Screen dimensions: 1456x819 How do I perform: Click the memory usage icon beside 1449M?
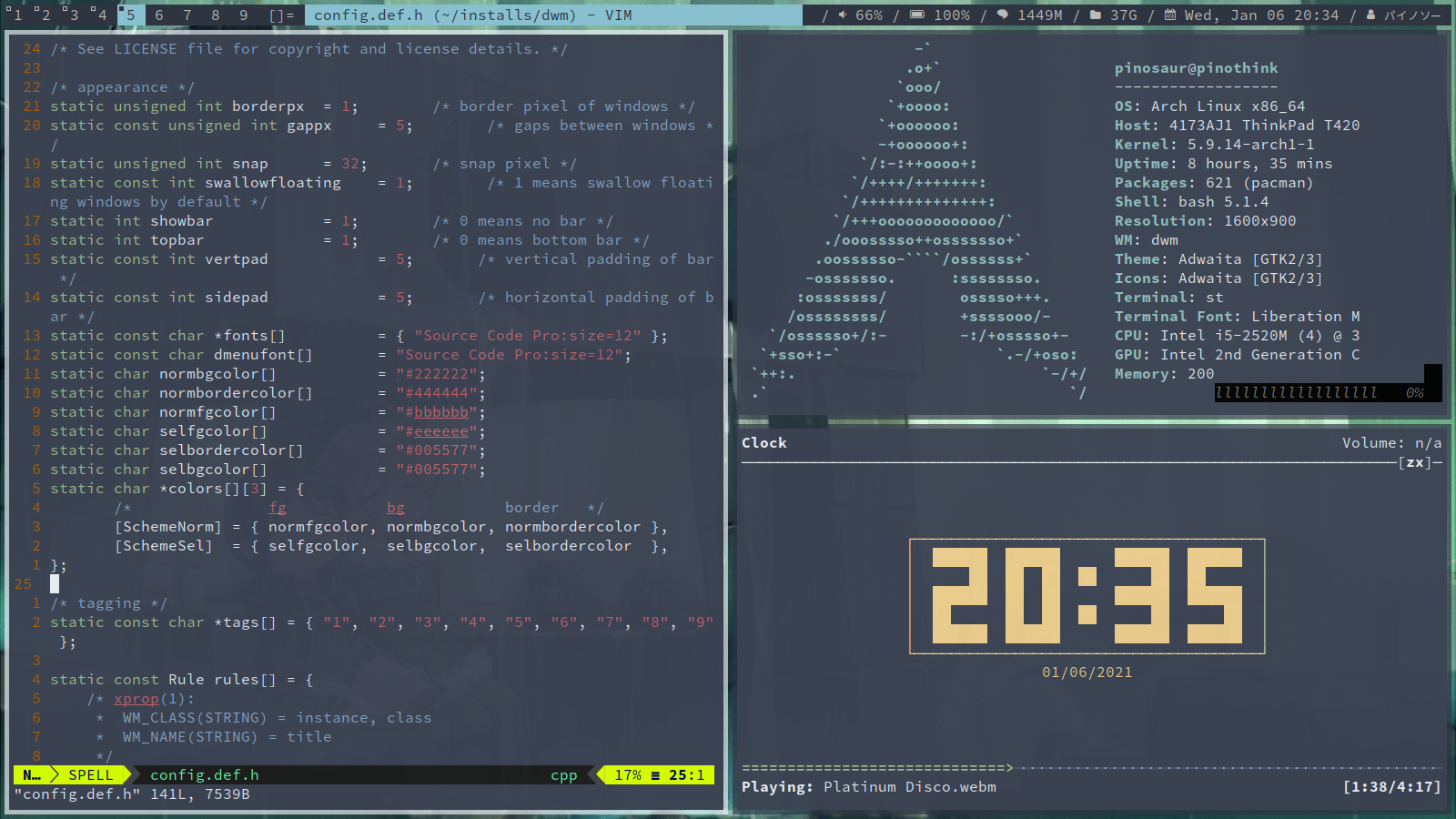1002,15
